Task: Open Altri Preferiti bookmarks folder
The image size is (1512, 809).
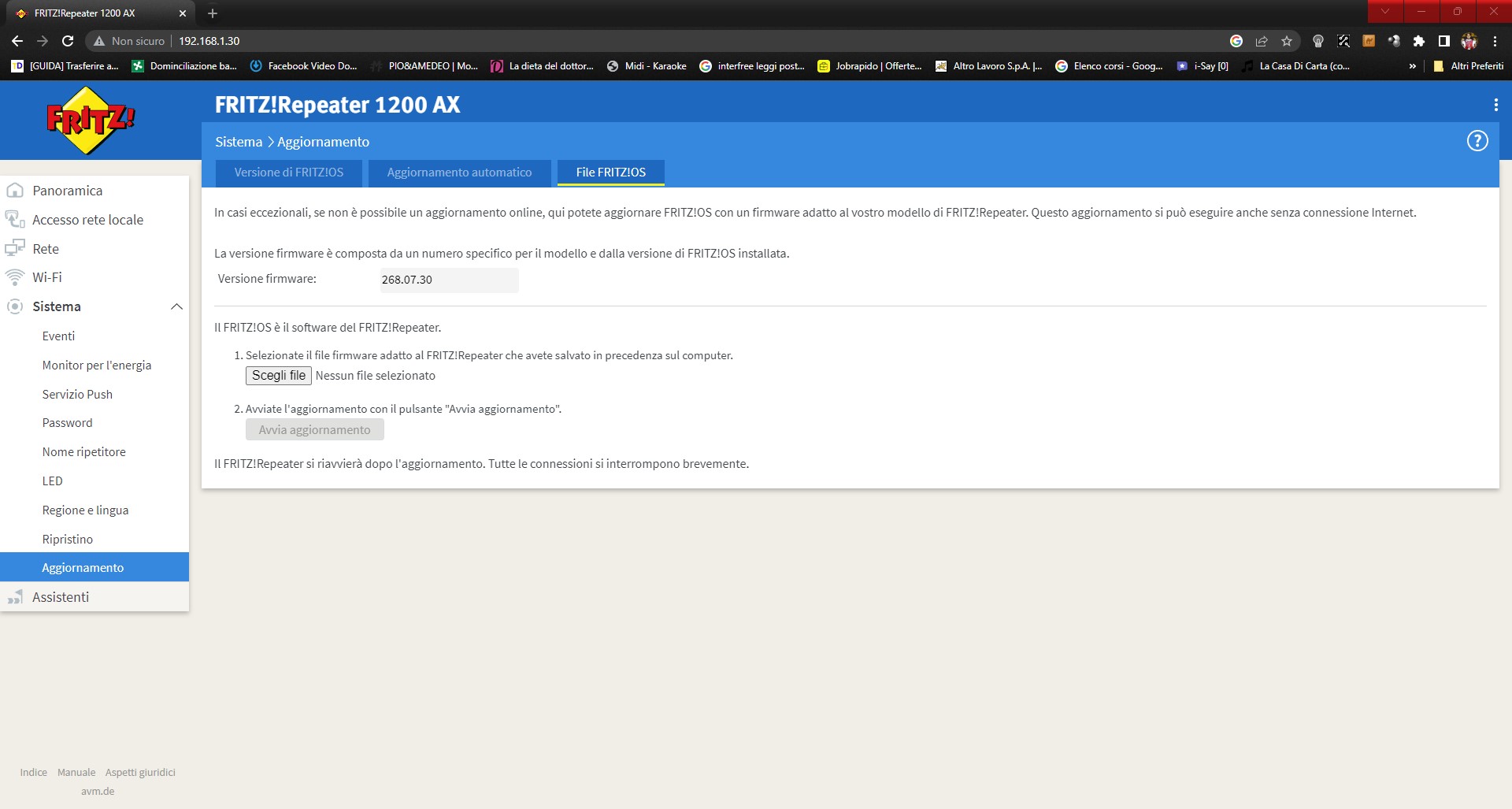Action: (1469, 66)
